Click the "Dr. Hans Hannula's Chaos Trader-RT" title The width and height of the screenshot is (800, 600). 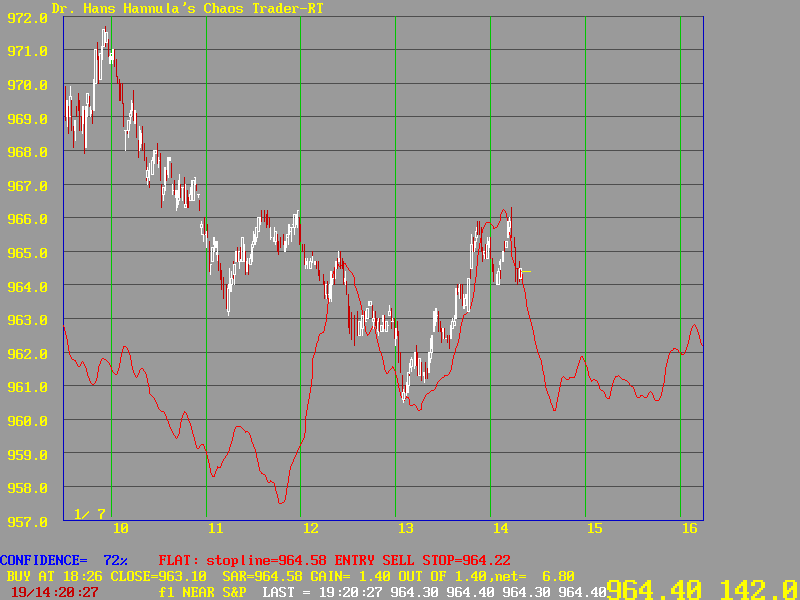click(x=187, y=8)
